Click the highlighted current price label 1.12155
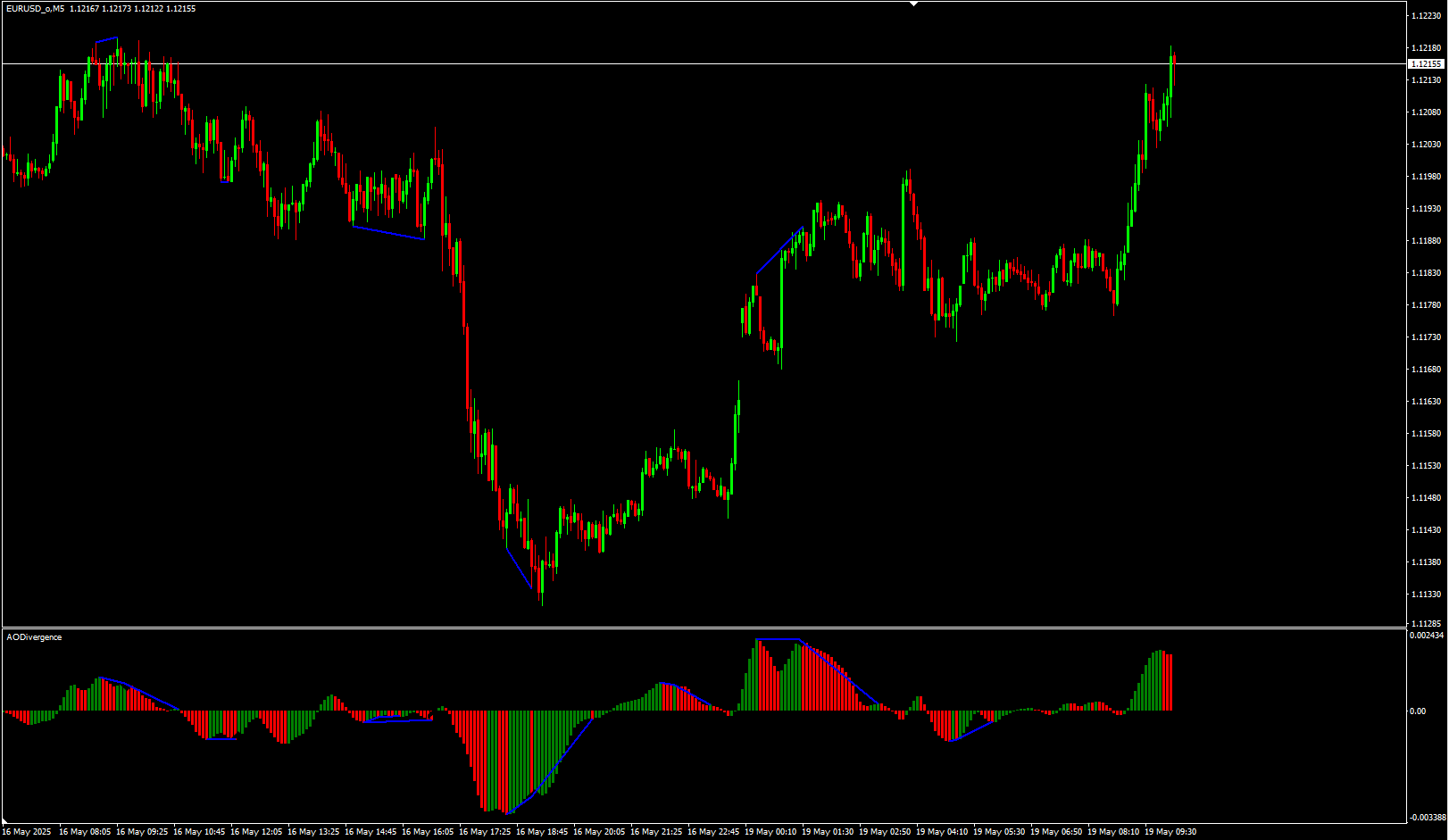Viewport: 1449px width, 840px height. [1426, 64]
